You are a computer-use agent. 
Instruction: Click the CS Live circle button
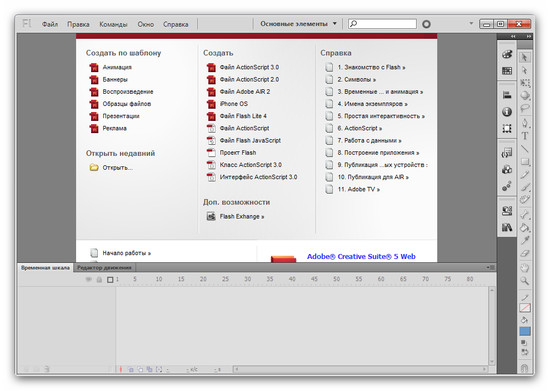tap(426, 24)
